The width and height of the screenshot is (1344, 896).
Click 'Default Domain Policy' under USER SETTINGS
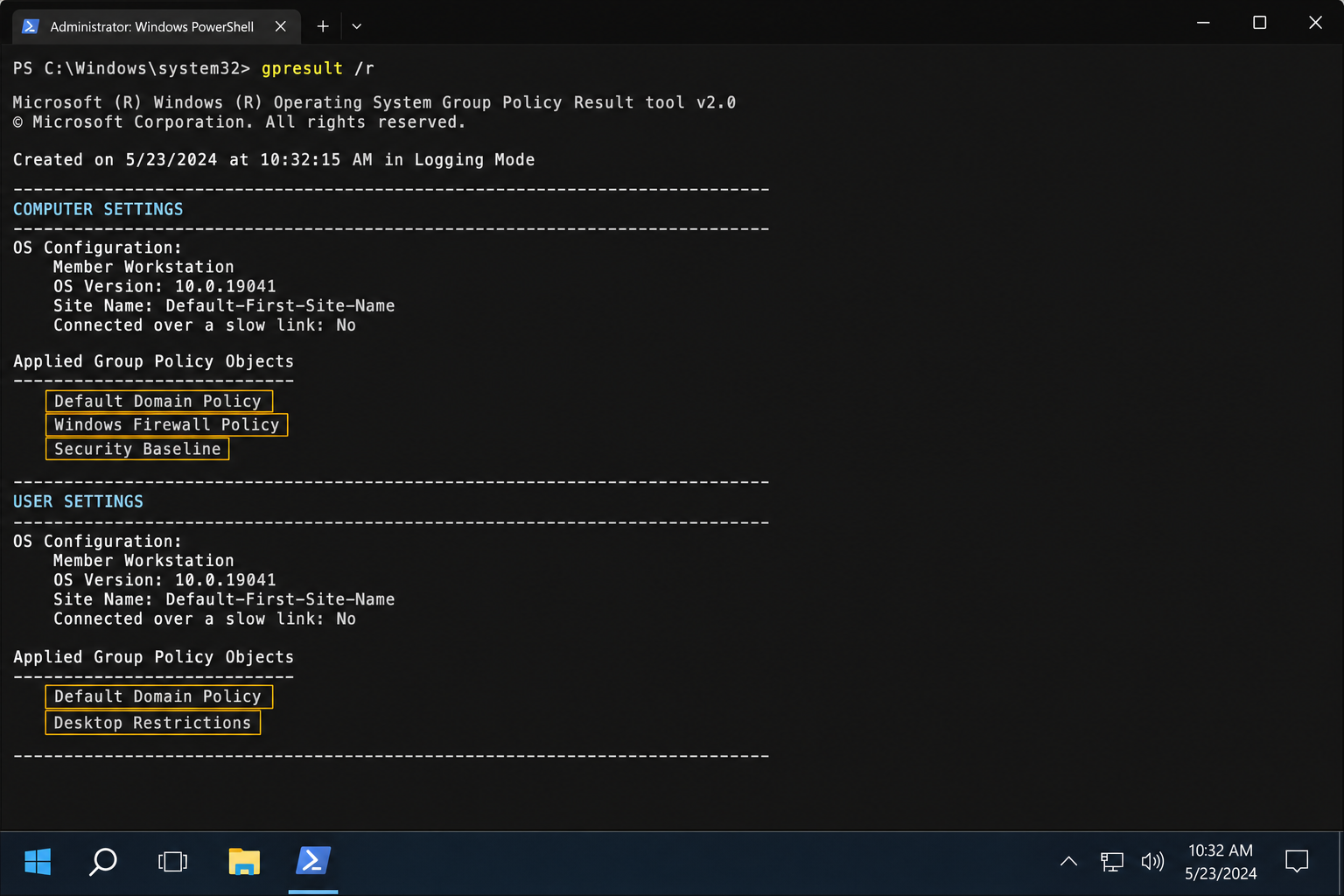click(x=158, y=696)
